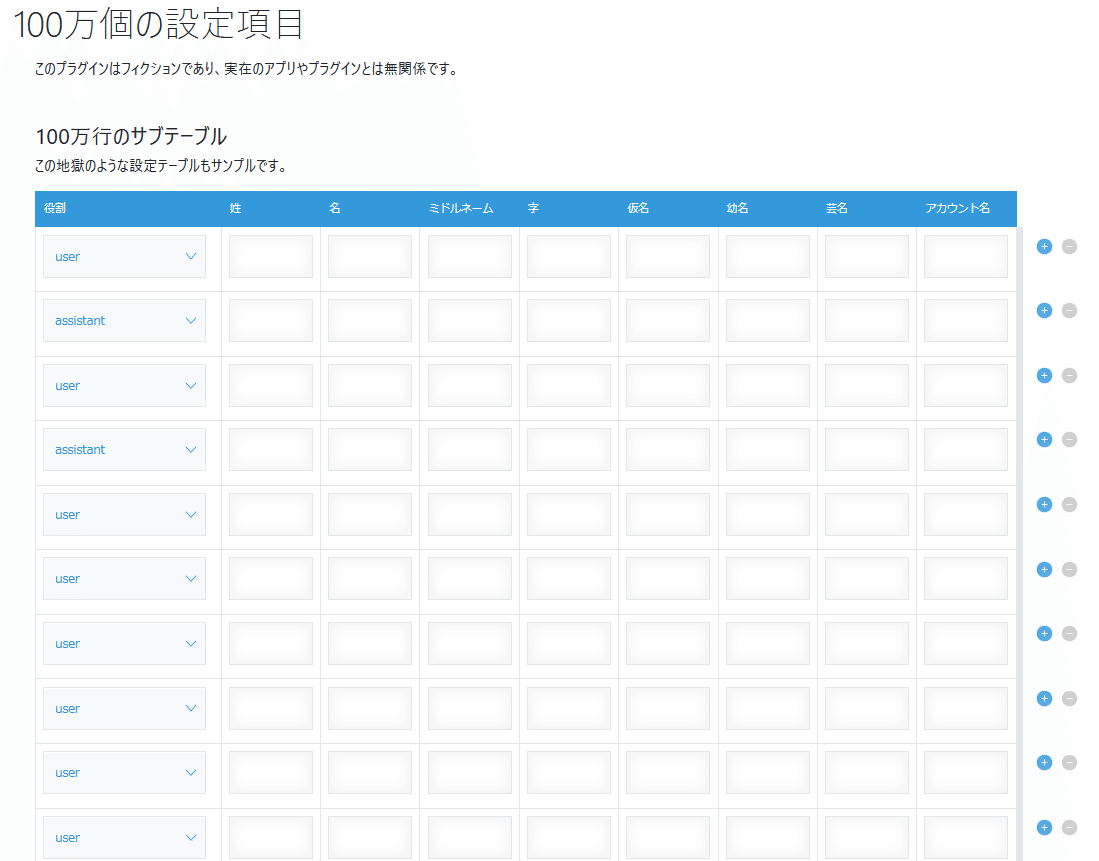Screen dimensions: 1099x861
Task: Delete the third row using its minus icon
Action: 1069,376
